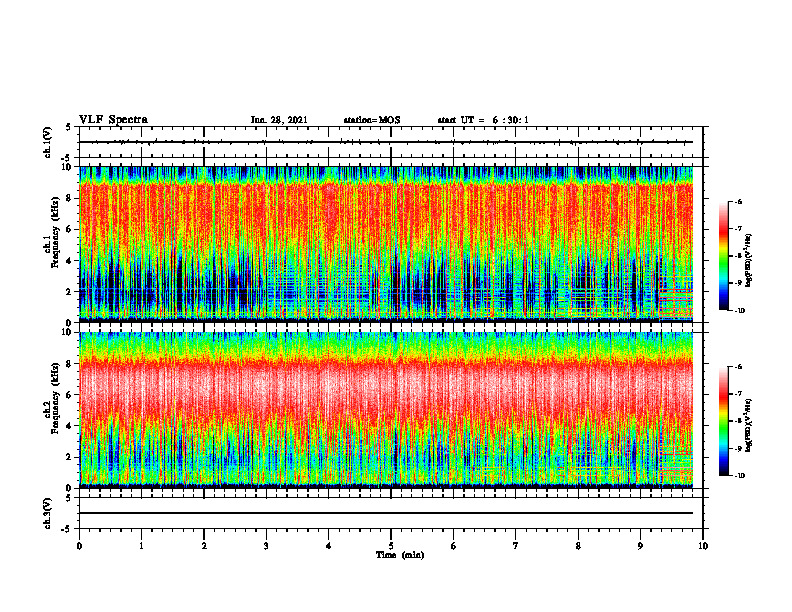The height and width of the screenshot is (612, 792).
Task: Click time axis tick label "1"
Action: pyautogui.click(x=141, y=546)
